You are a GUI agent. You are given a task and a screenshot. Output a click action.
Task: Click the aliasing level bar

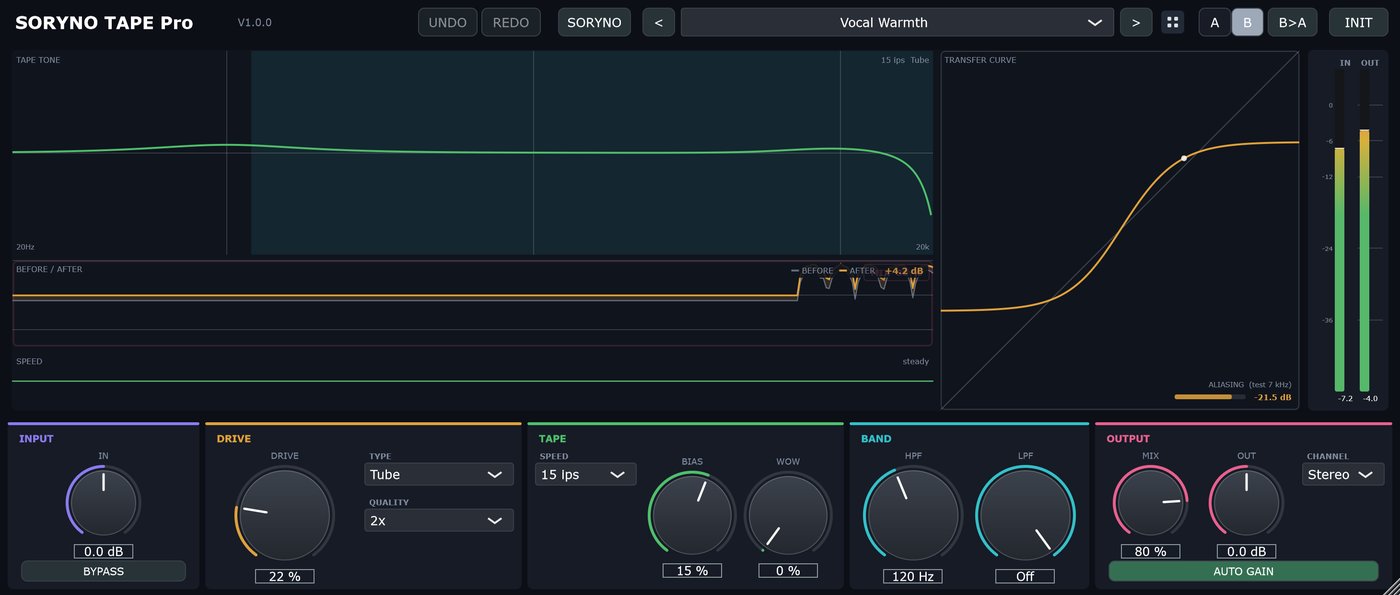(1210, 397)
